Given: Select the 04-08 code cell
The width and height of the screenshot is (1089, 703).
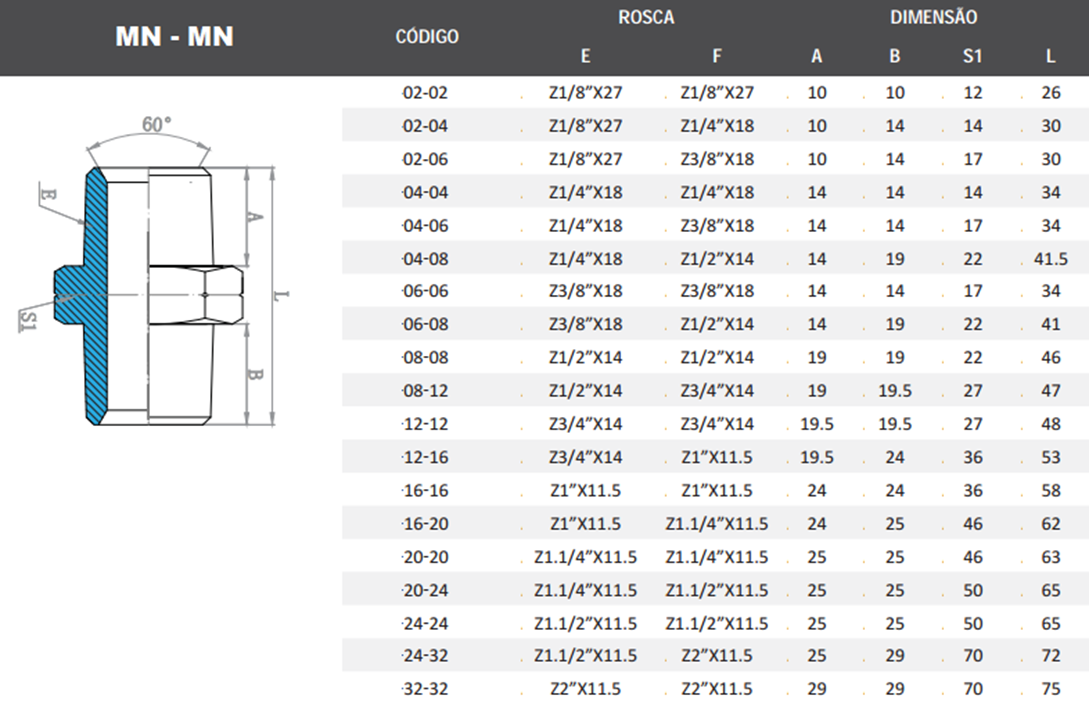Looking at the screenshot, I should [426, 259].
